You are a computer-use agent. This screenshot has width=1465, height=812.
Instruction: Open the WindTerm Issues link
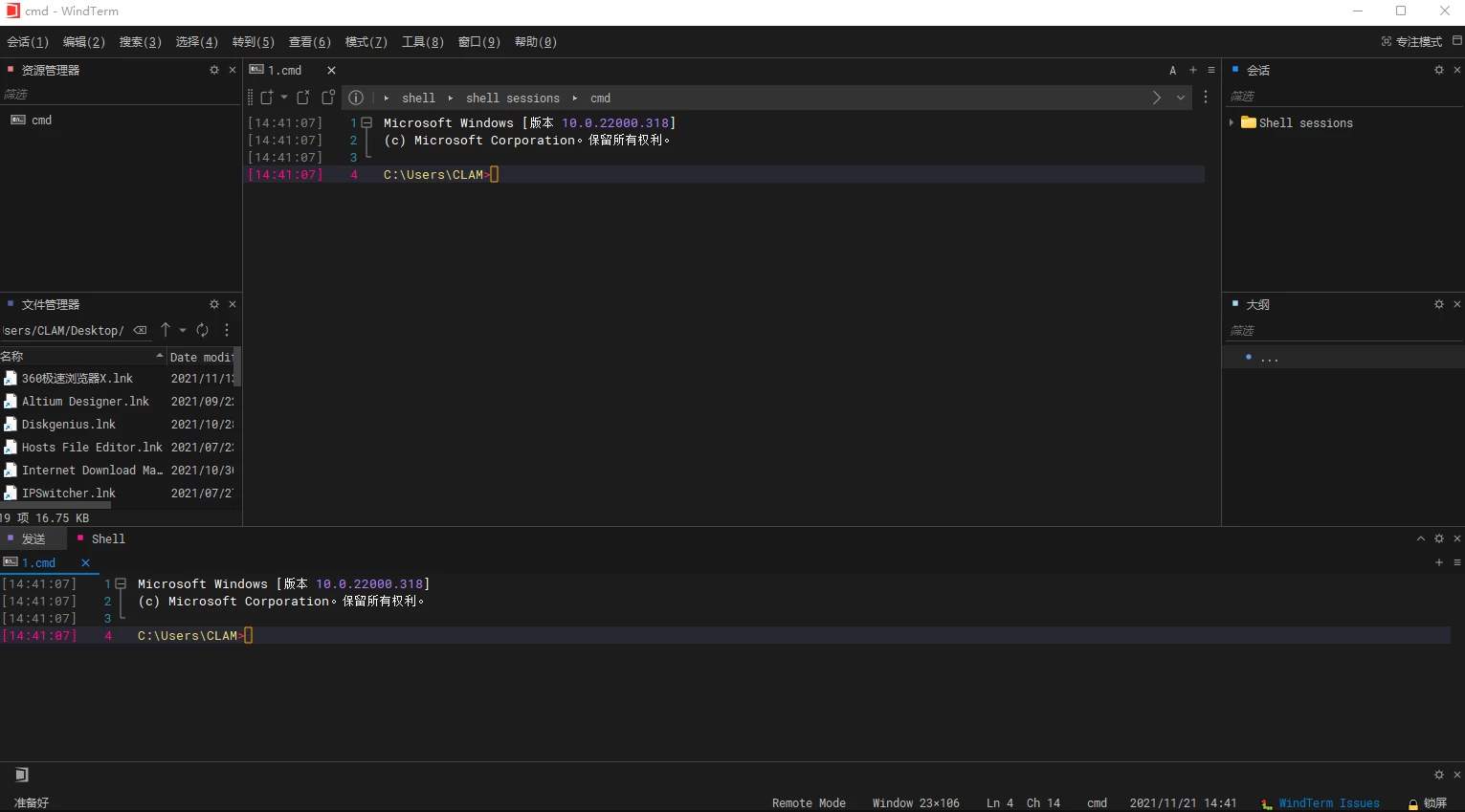click(1328, 803)
